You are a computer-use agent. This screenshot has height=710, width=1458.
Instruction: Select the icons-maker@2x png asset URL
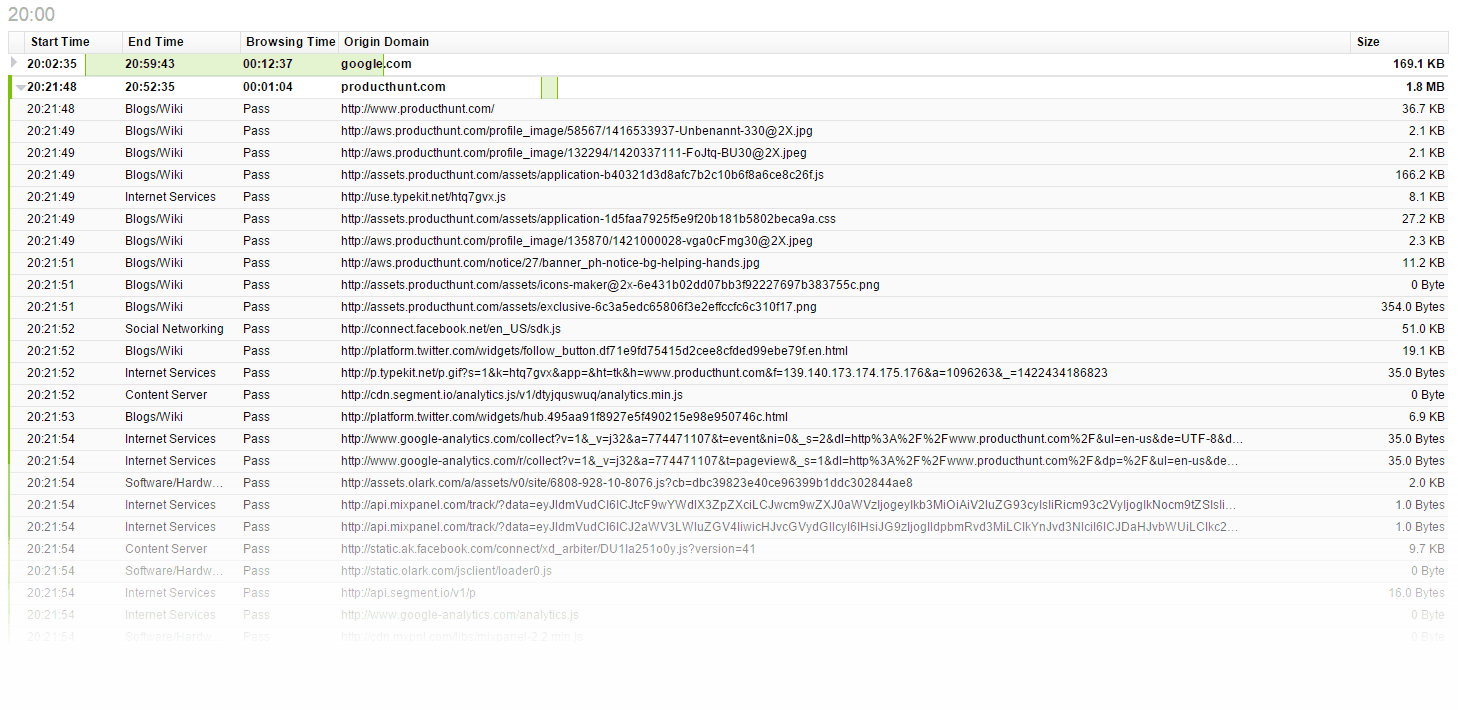[610, 285]
